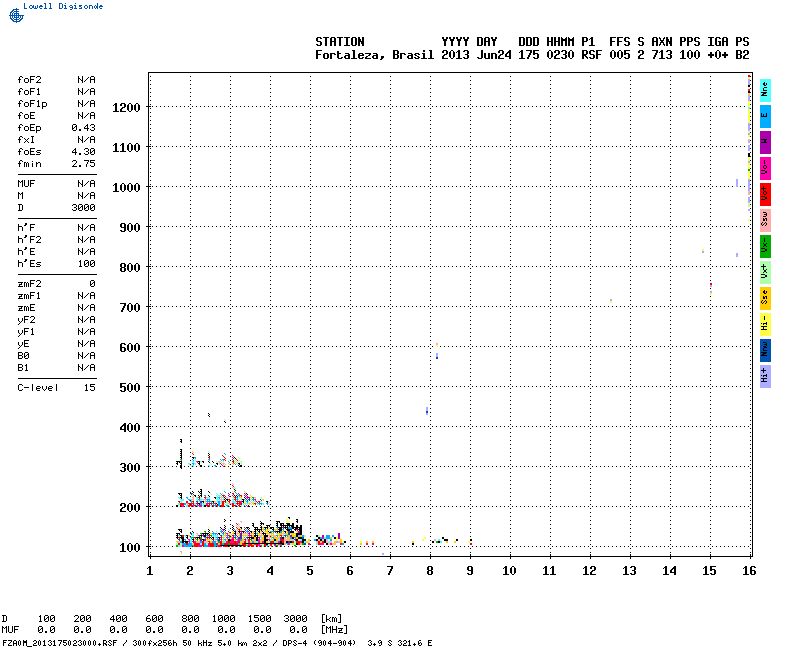Screen dimensions: 800x650
Task: Click the Sse orange legend swatch
Action: pyautogui.click(x=765, y=298)
